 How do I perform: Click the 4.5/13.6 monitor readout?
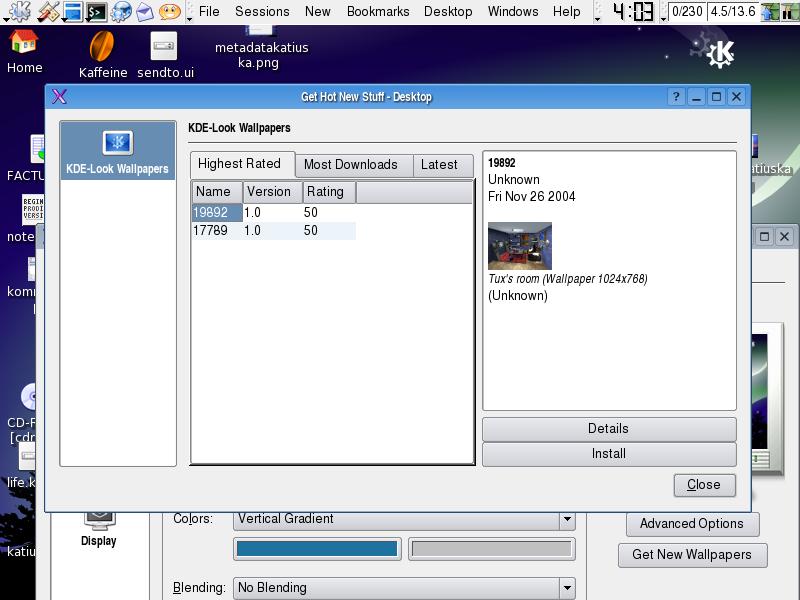(733, 11)
